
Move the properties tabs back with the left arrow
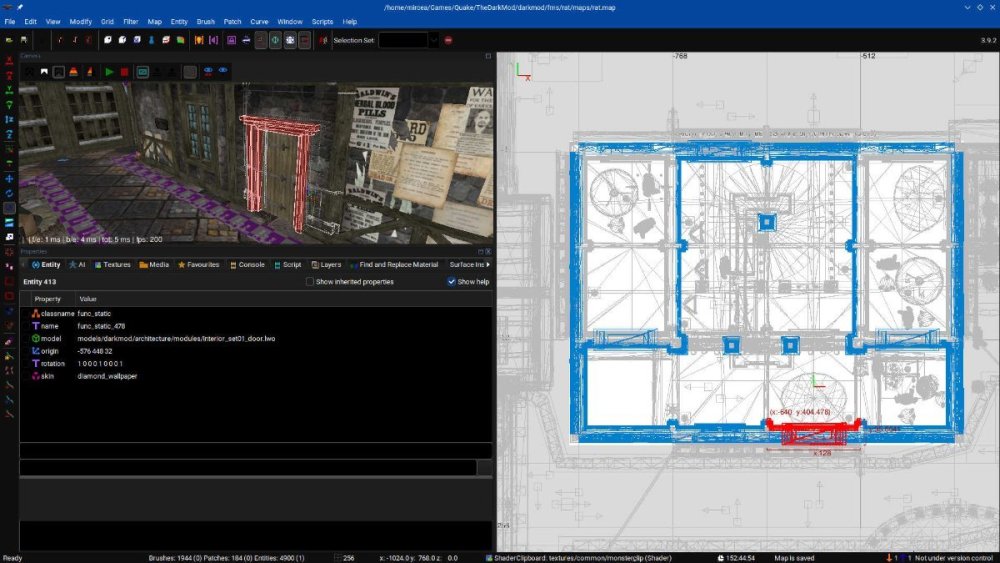(x=24, y=264)
